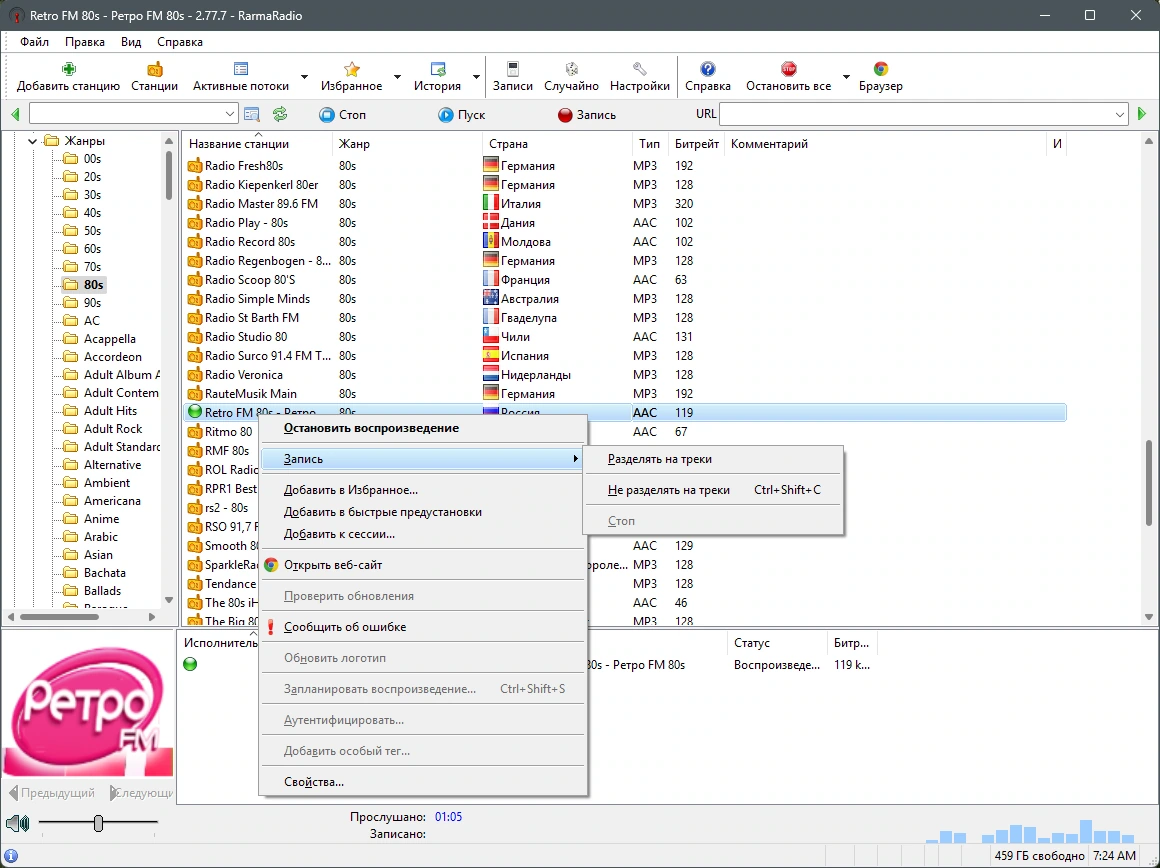Click the Chrome icon beside Открыть веб-сайт
The height and width of the screenshot is (868, 1160).
tap(271, 565)
